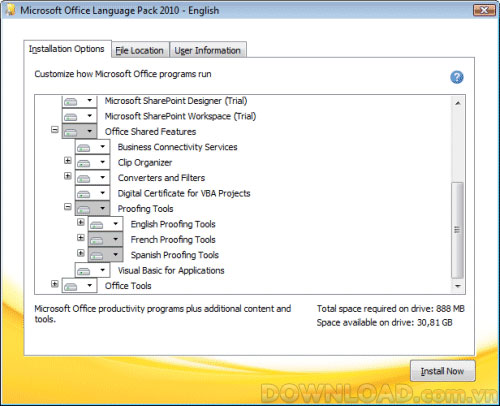Open the help question mark icon

pyautogui.click(x=456, y=77)
